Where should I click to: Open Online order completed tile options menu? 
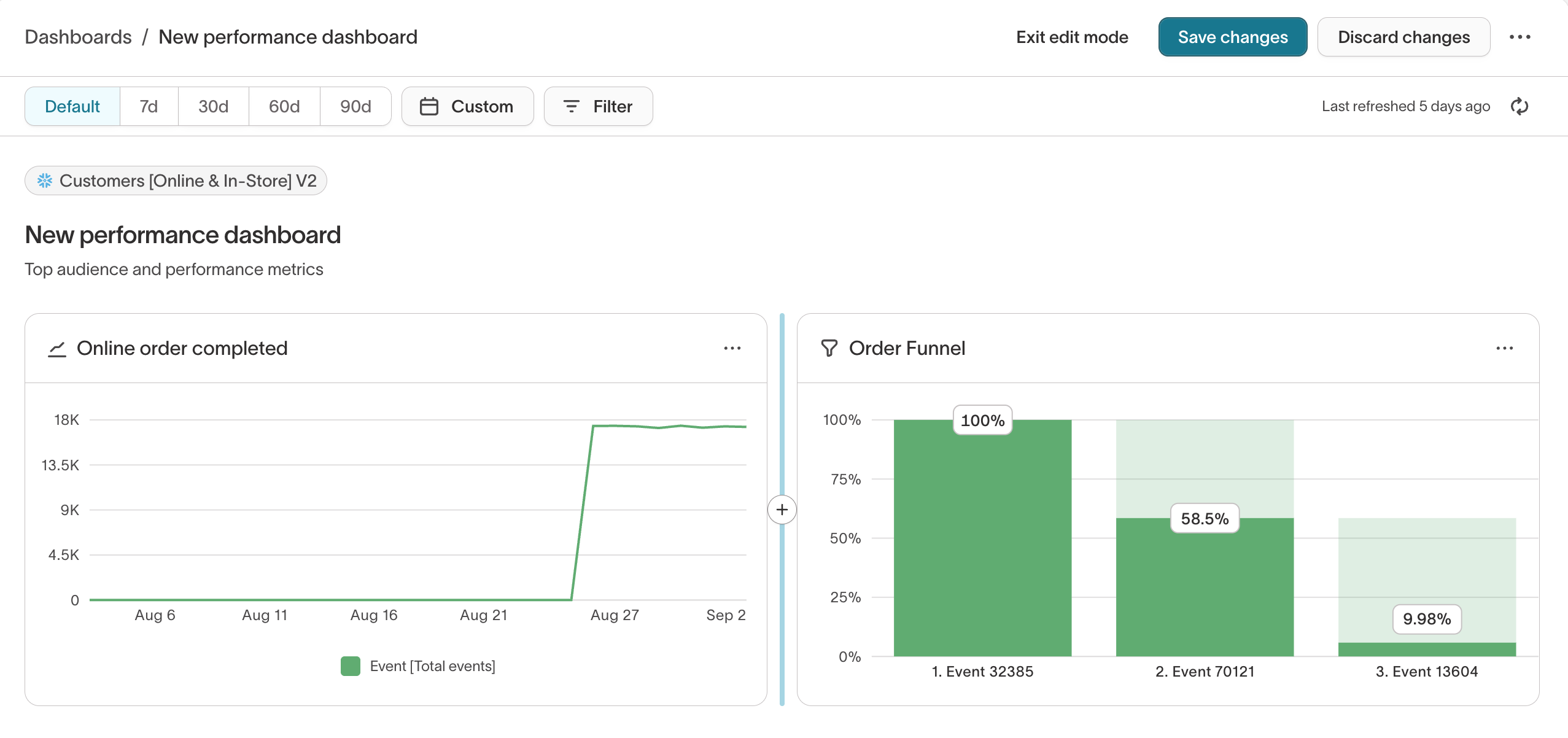point(732,348)
